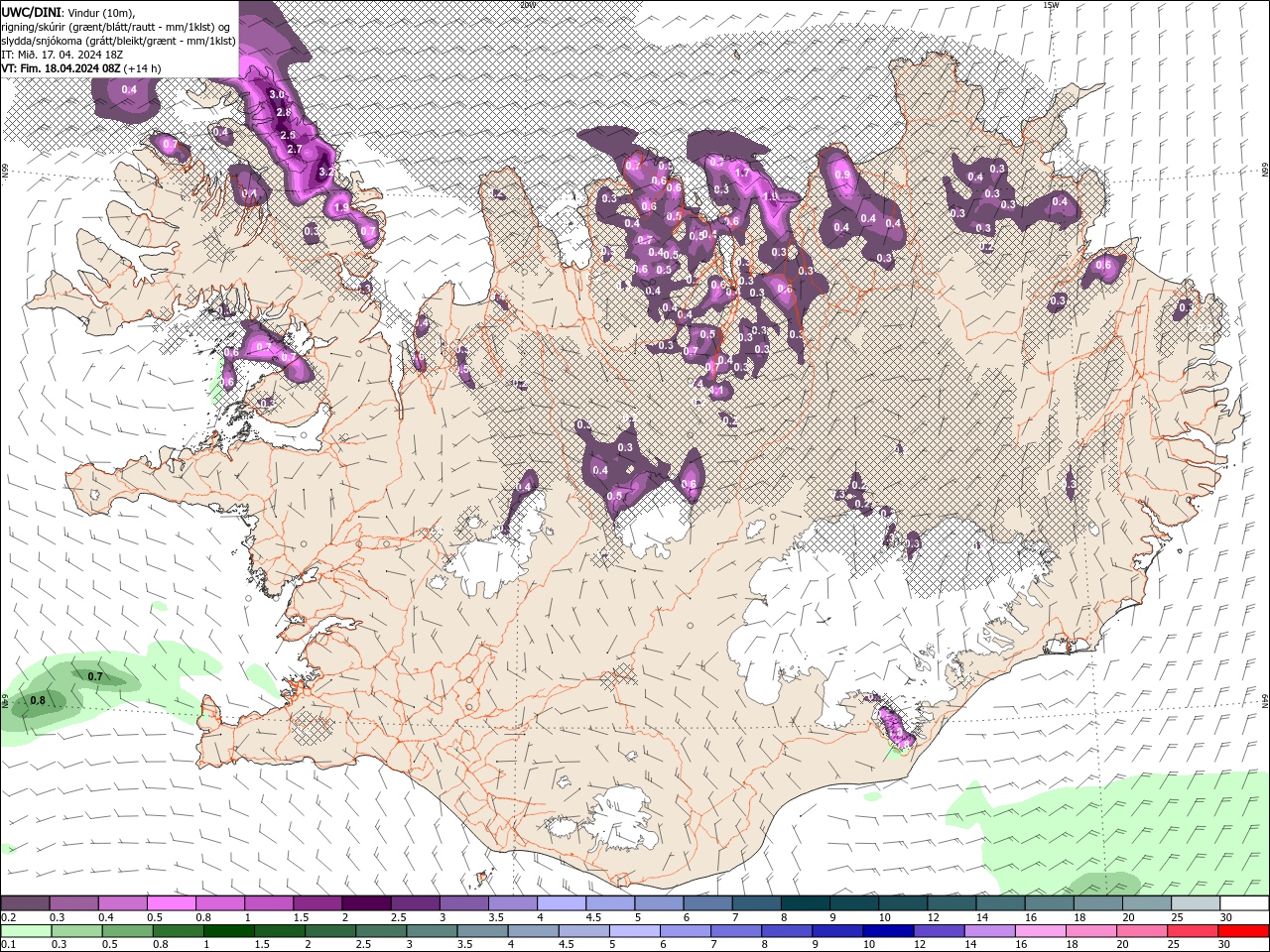Click the '0.7' value inside the green rain area
This screenshot has height=952, width=1270.
click(x=95, y=677)
